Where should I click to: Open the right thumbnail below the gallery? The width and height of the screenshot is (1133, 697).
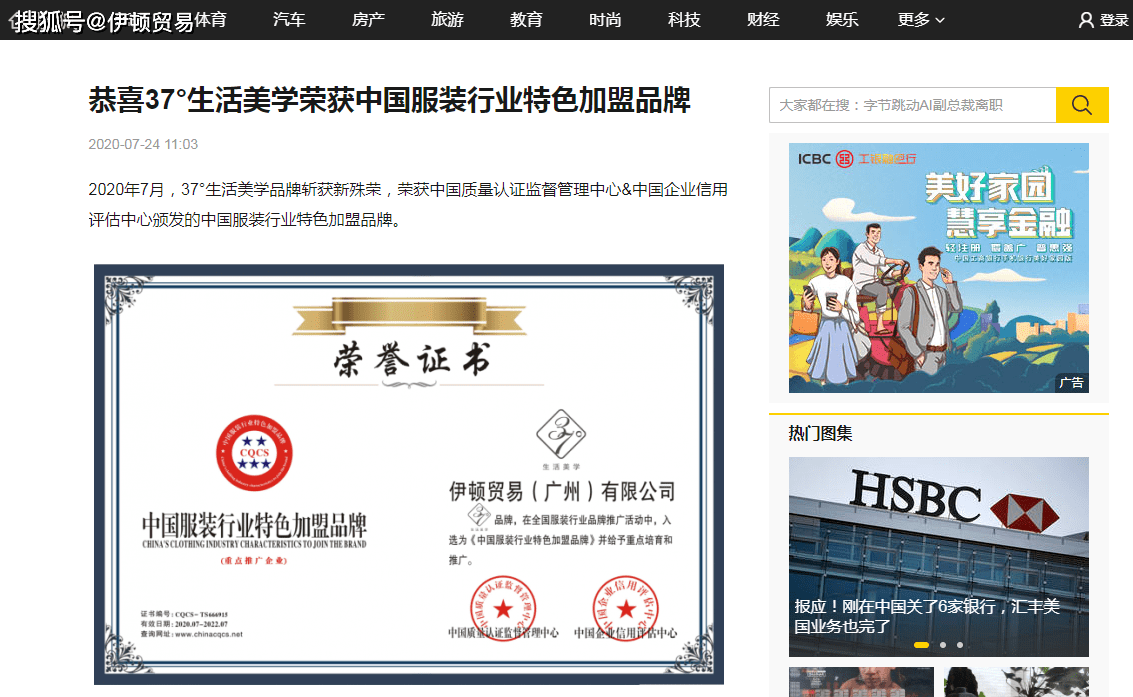pos(1016,682)
